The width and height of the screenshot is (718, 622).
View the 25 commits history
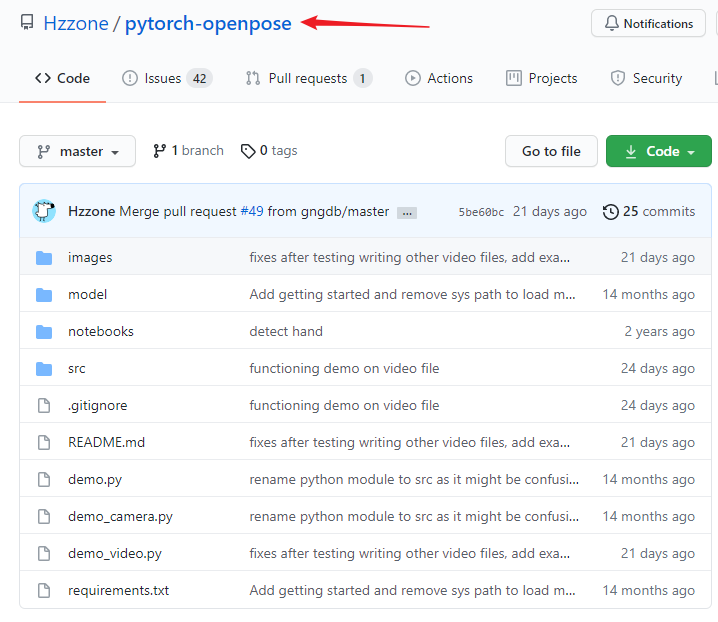click(649, 212)
